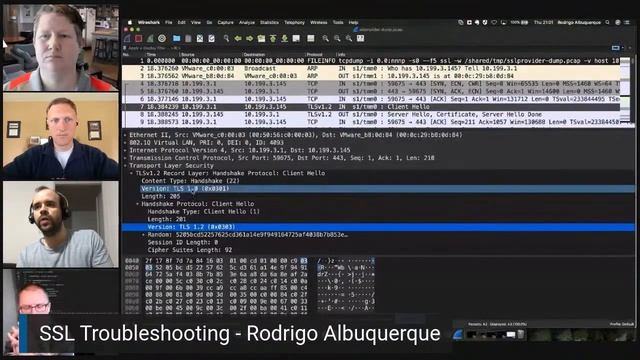This screenshot has height=360, width=640.
Task: Find a packet with magnifier icon
Action: 226,38
